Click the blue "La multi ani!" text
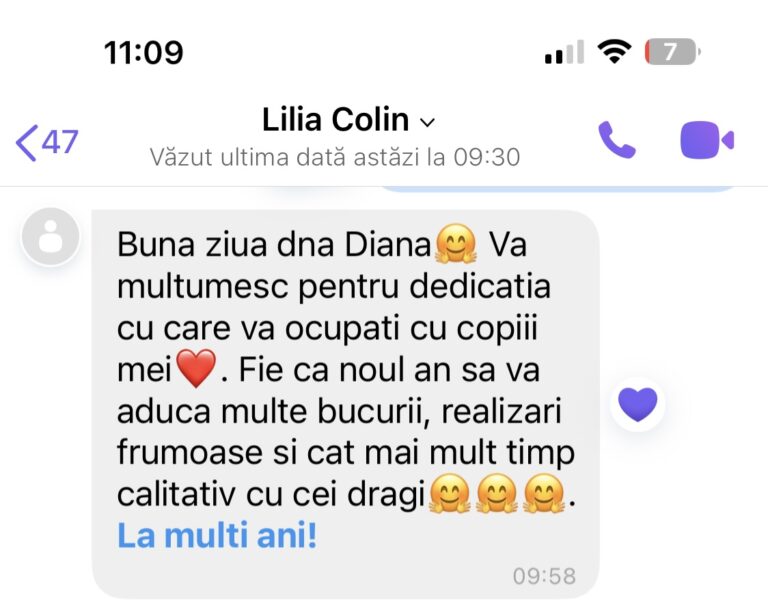This screenshot has width=768, height=612. click(x=217, y=535)
